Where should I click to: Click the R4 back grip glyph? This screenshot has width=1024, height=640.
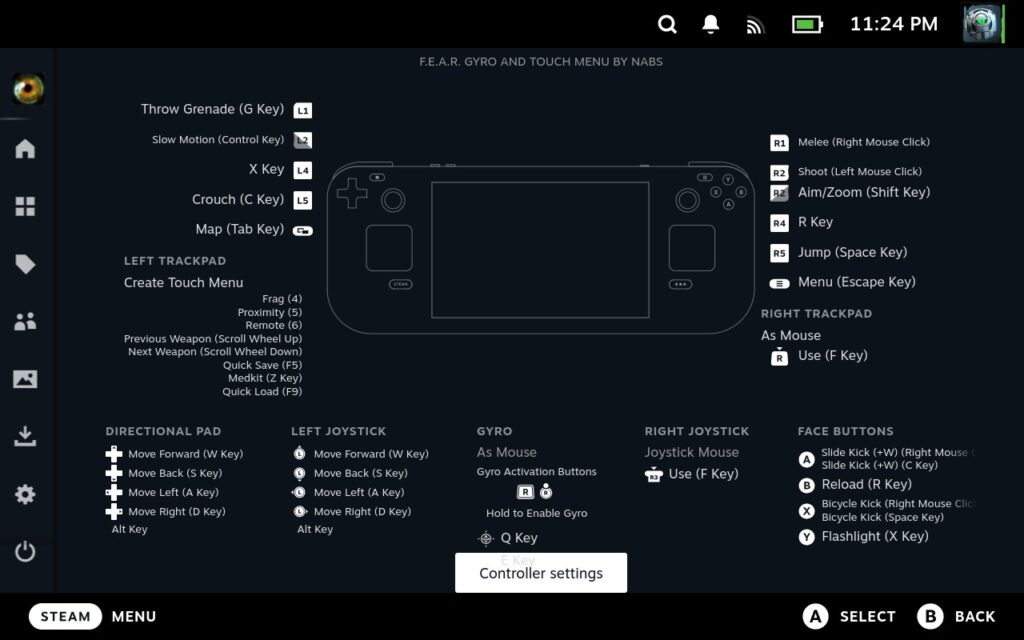(x=779, y=223)
